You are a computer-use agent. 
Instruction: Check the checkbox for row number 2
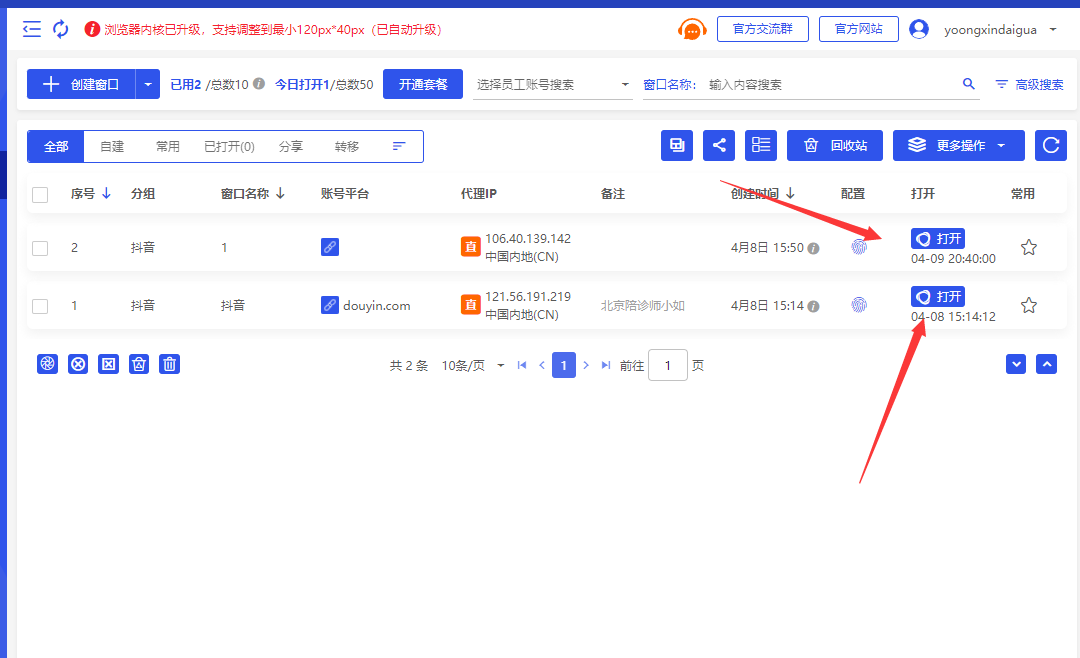tap(40, 248)
